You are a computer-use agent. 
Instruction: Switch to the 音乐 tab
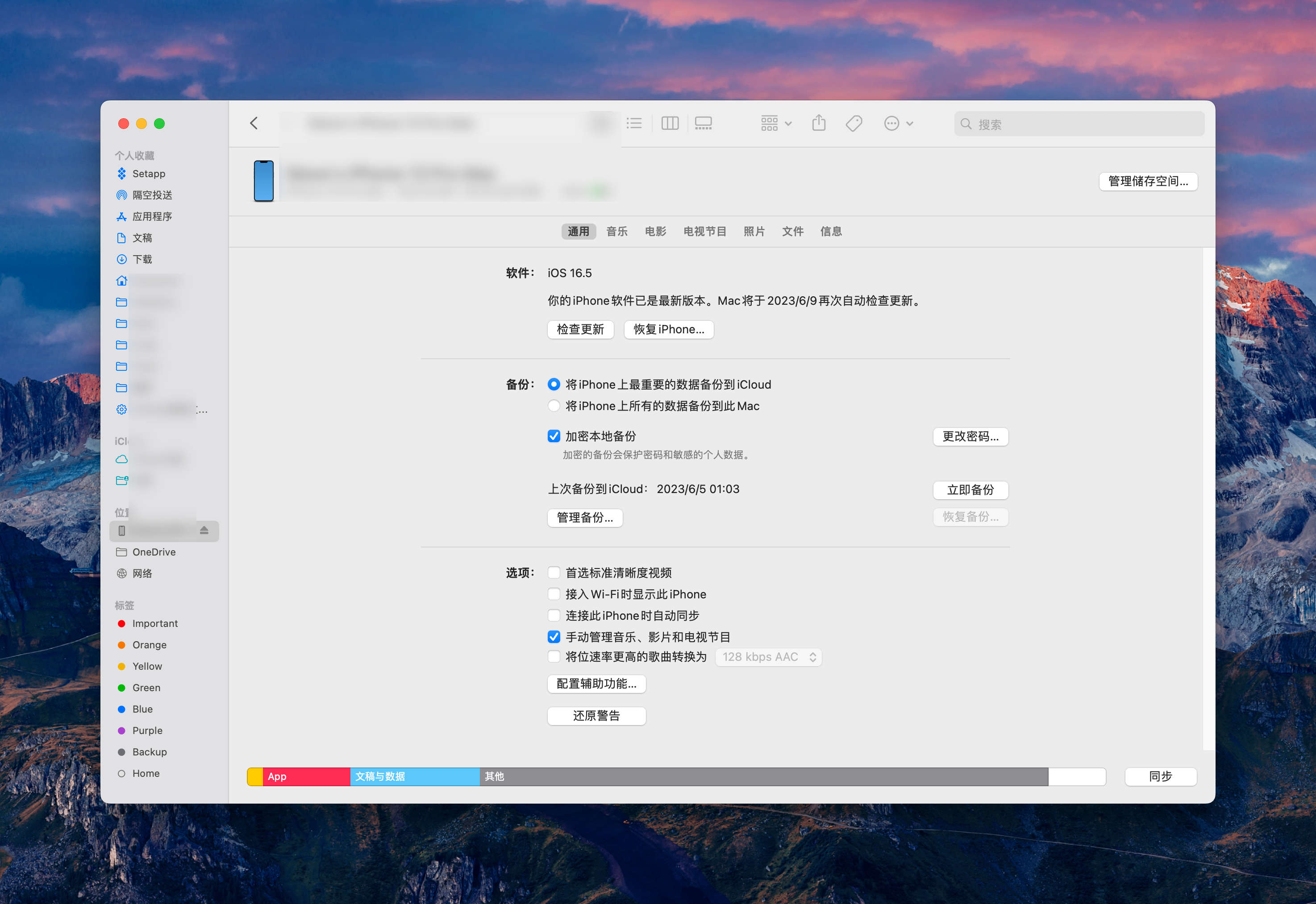point(616,231)
